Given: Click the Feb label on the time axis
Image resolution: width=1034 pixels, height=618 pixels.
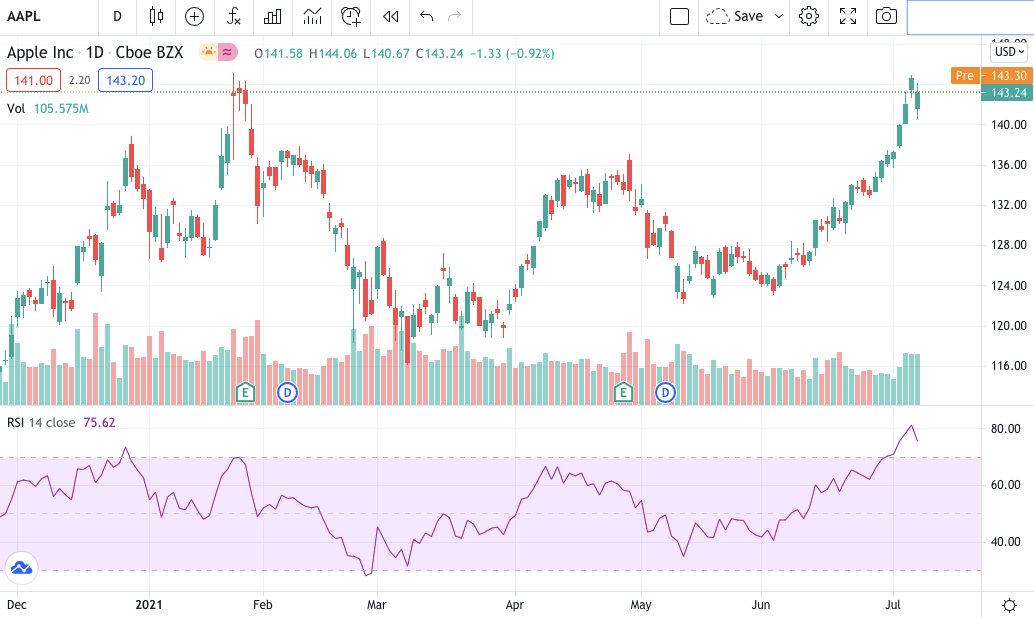Looking at the screenshot, I should (x=262, y=605).
